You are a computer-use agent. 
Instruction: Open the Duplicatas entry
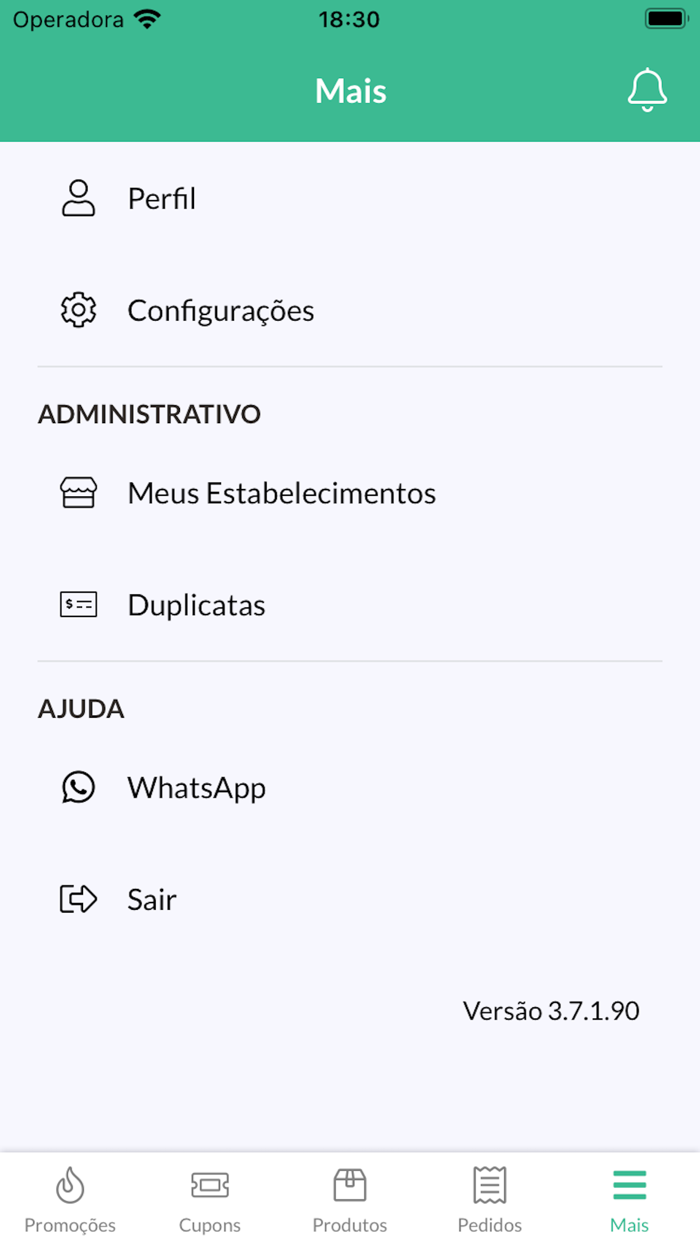[x=197, y=605]
